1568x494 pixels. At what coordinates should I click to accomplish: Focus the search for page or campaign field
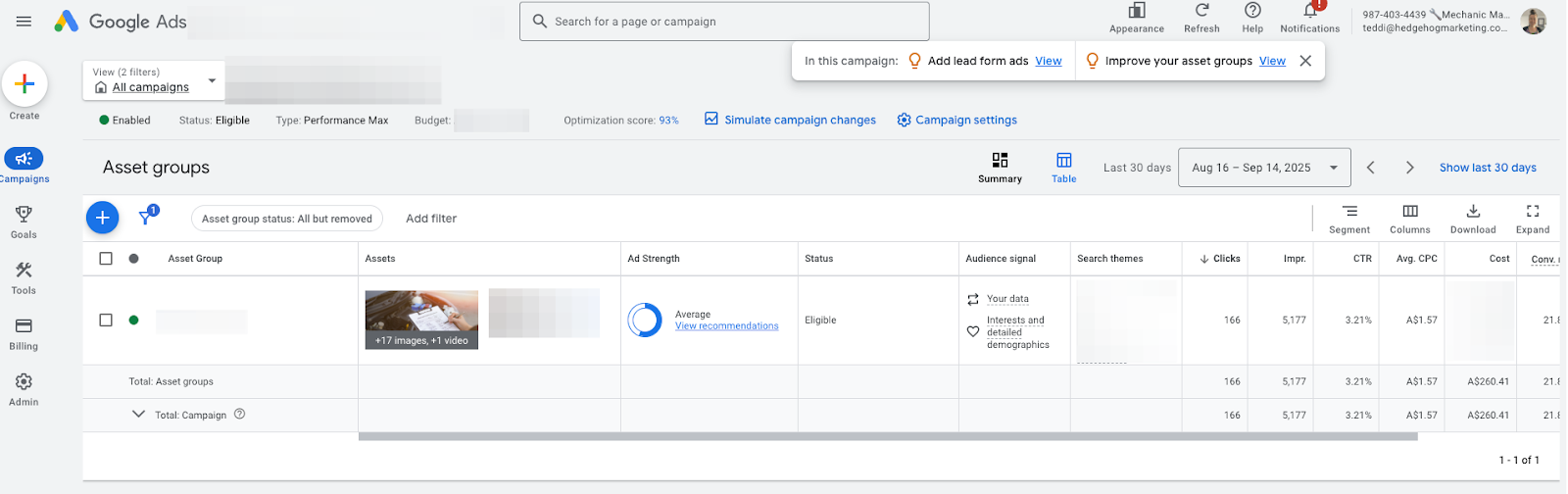[724, 22]
